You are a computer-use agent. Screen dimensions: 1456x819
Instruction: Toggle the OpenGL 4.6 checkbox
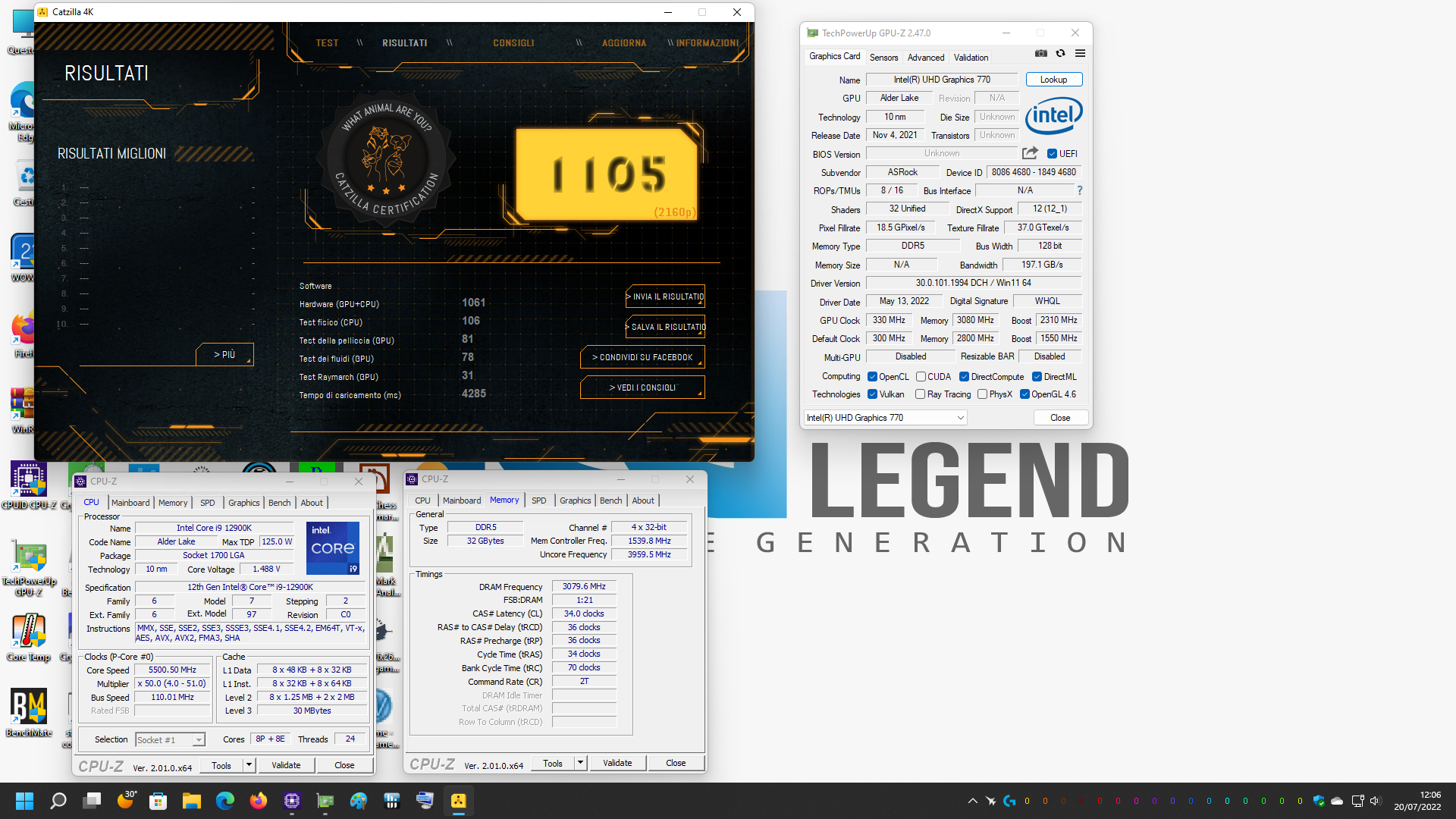1025,394
